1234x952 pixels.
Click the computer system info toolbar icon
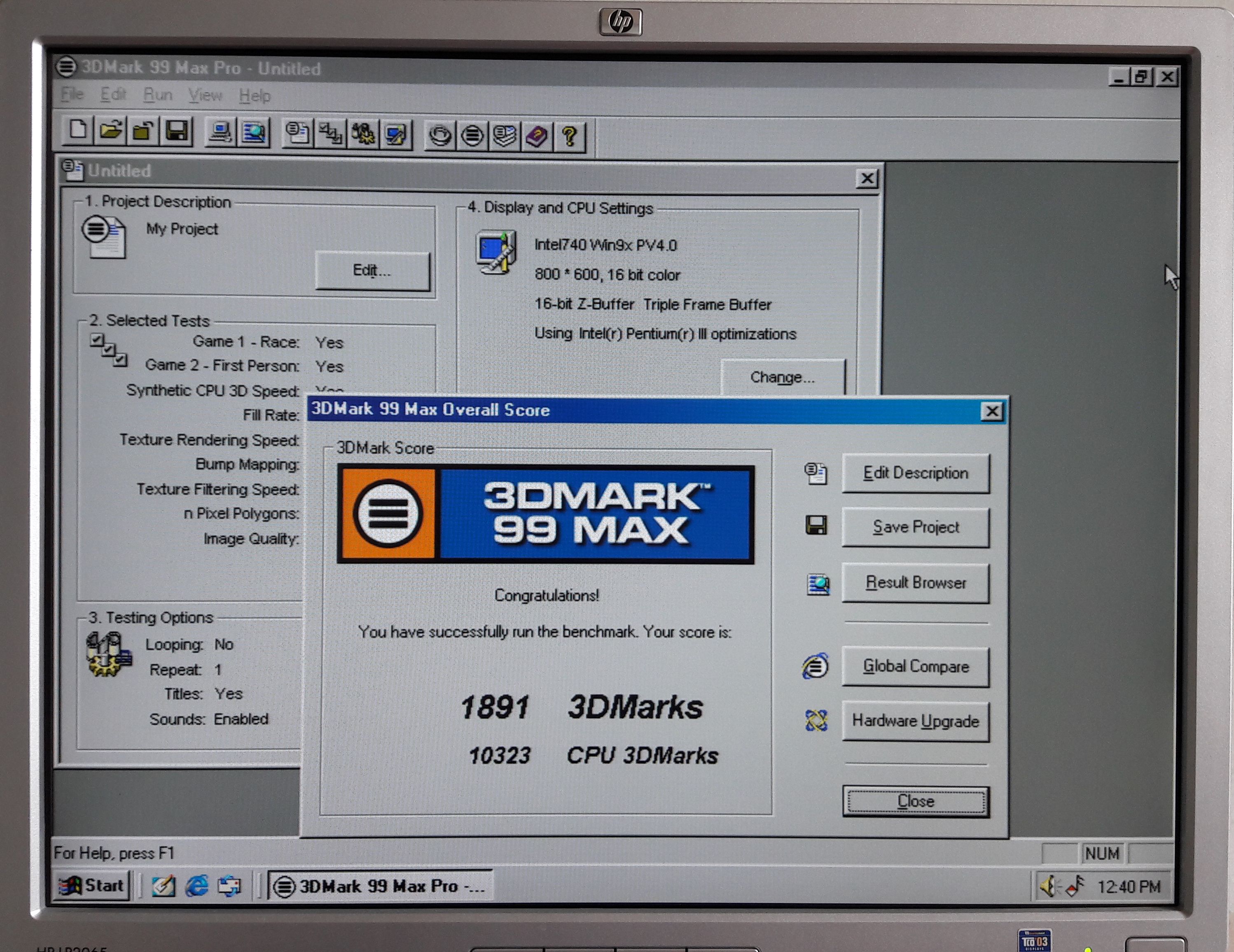point(220,133)
